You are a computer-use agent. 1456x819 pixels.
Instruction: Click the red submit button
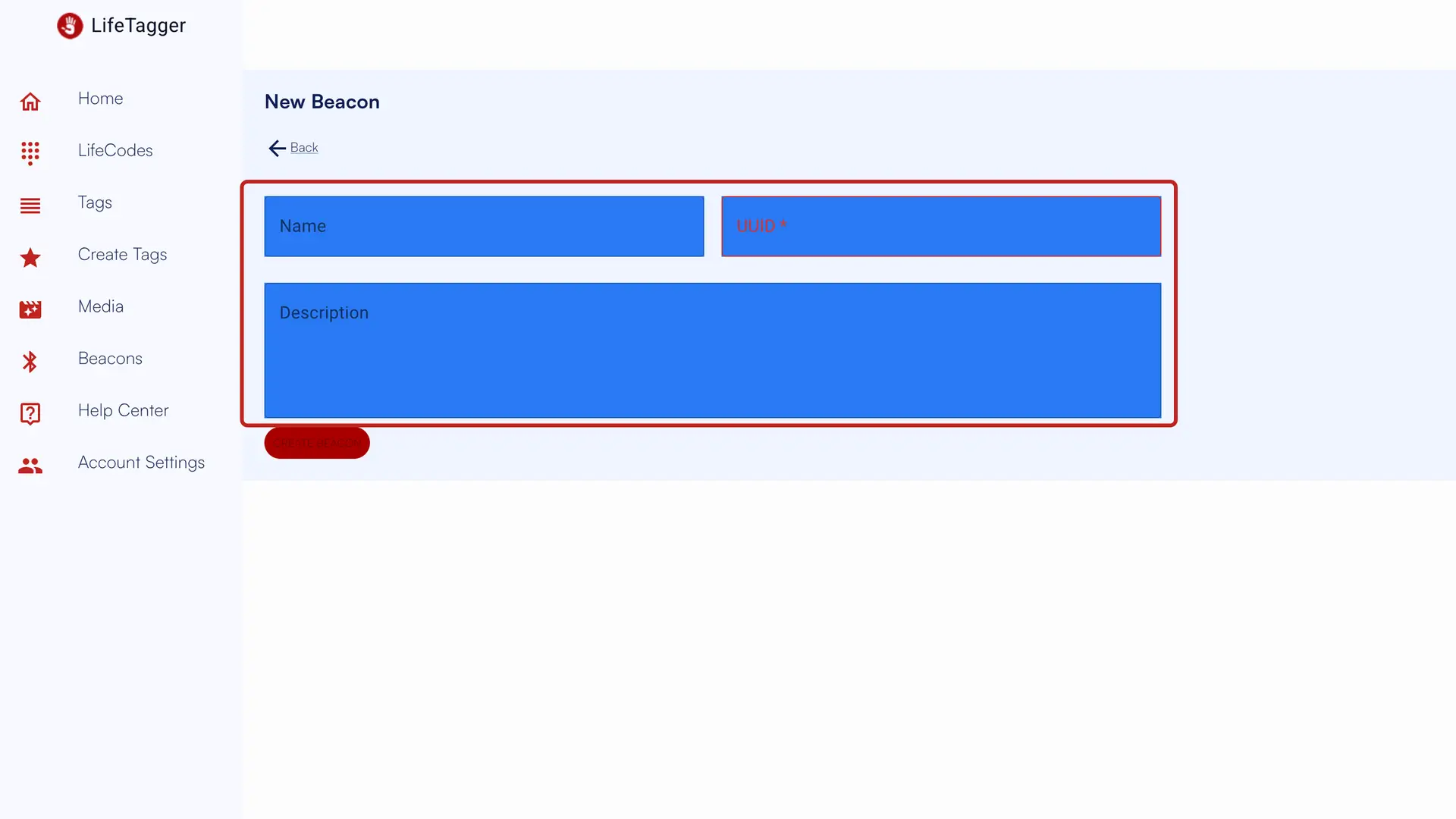pyautogui.click(x=316, y=442)
